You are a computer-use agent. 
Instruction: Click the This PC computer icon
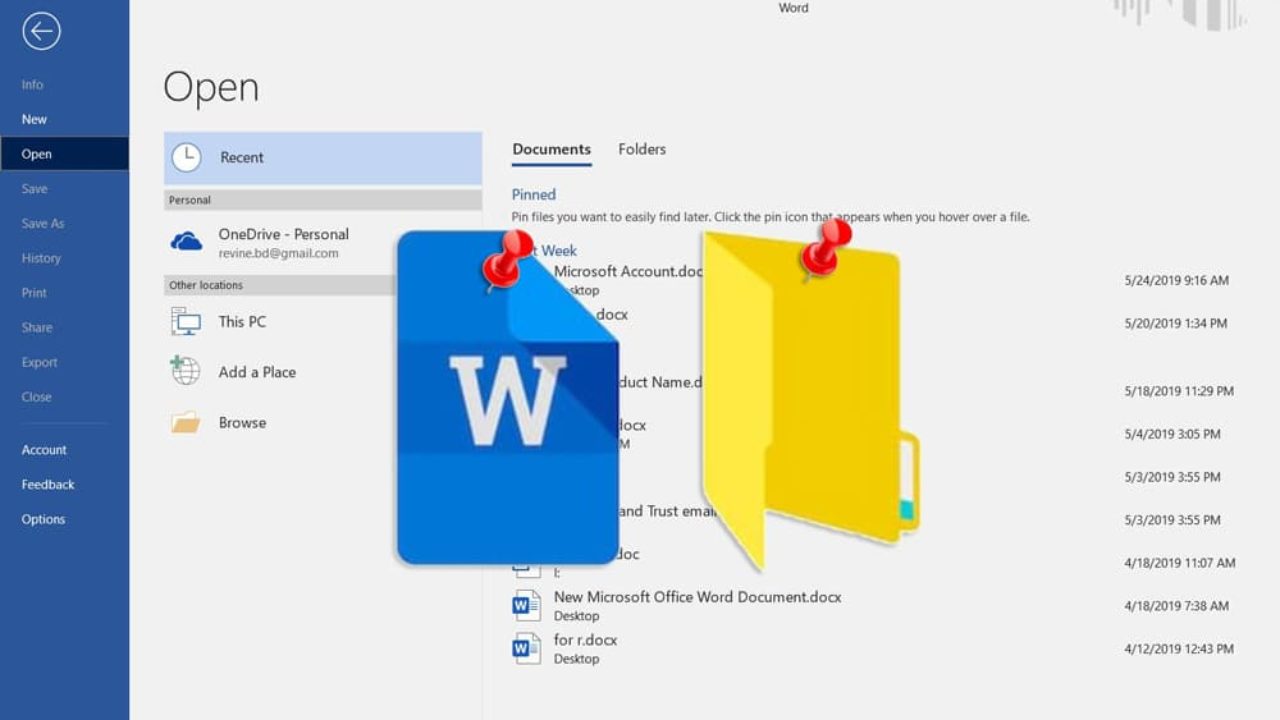[x=186, y=321]
